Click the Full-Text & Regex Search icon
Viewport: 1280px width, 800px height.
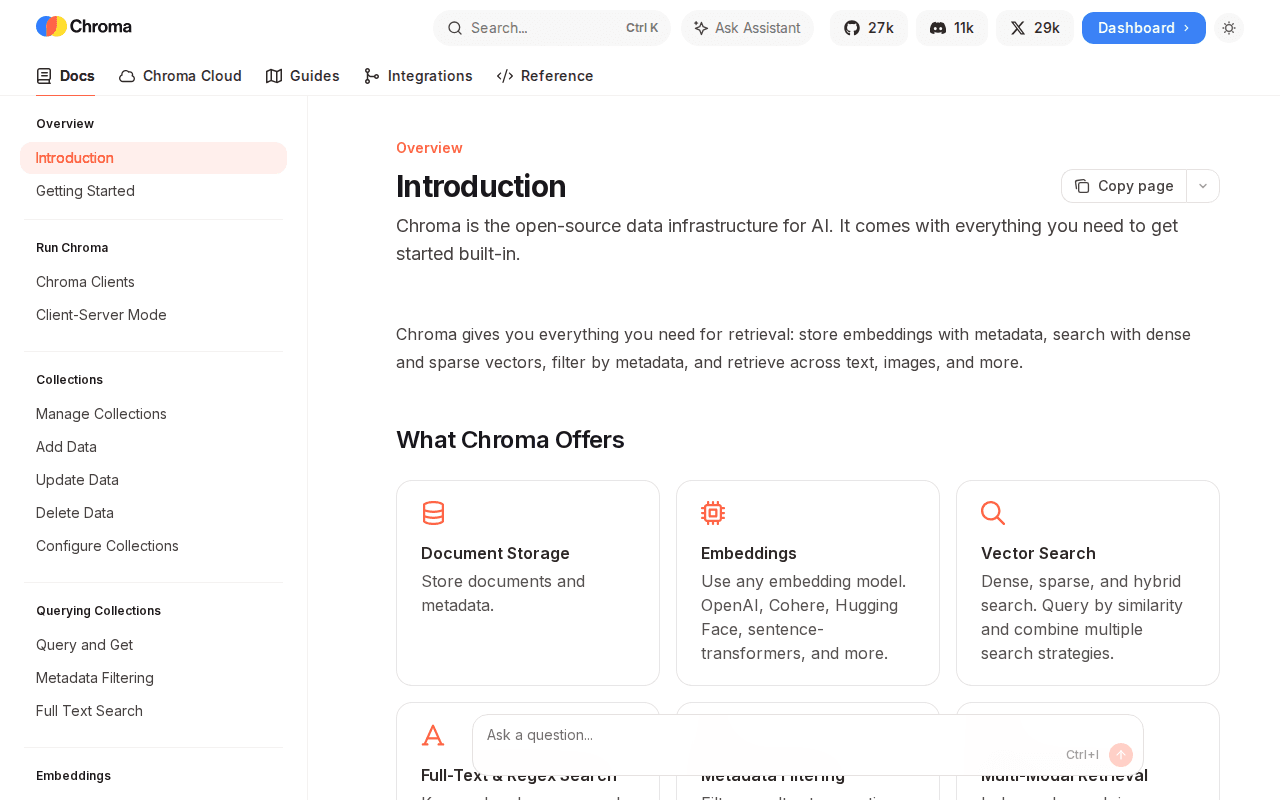433,735
